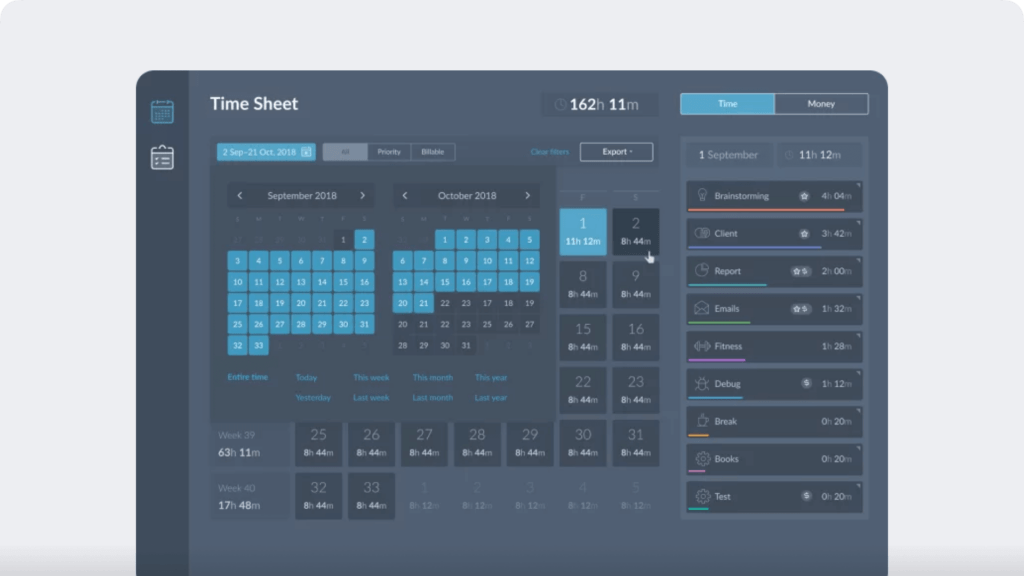The image size is (1024, 576).
Task: Enable the Billable filter option
Action: pos(432,151)
